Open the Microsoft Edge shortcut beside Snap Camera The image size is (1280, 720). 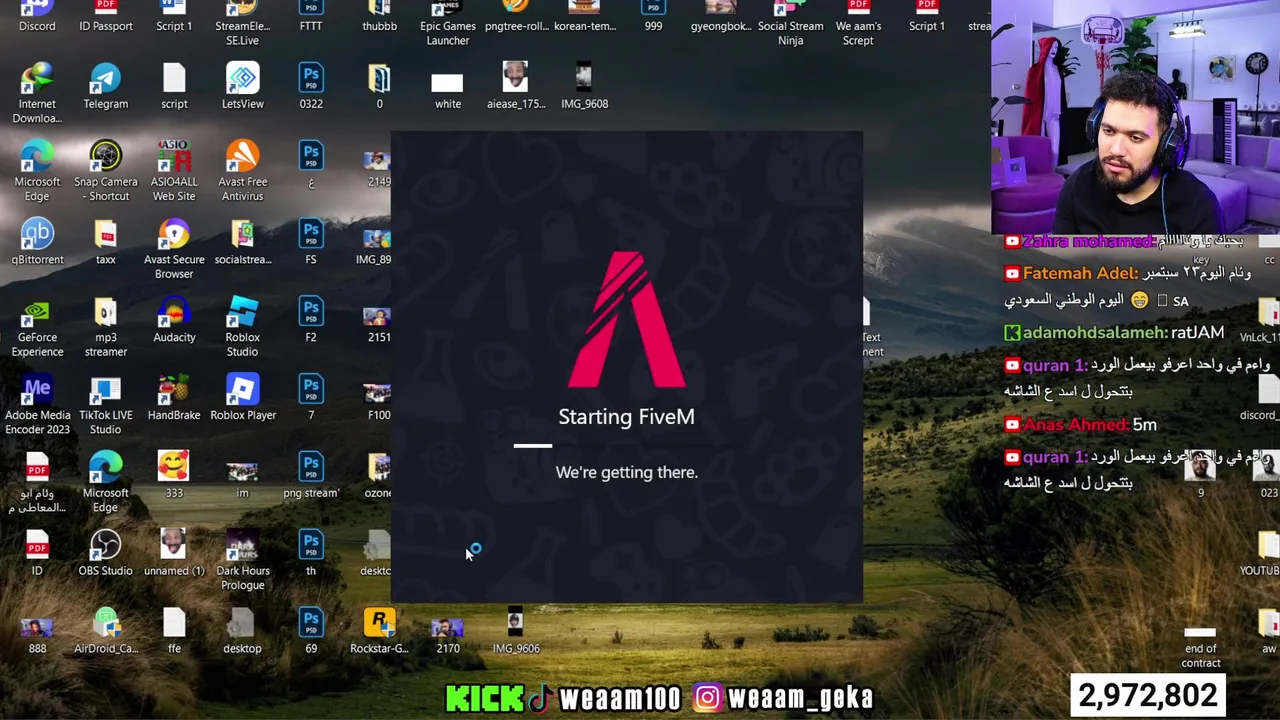(37, 171)
